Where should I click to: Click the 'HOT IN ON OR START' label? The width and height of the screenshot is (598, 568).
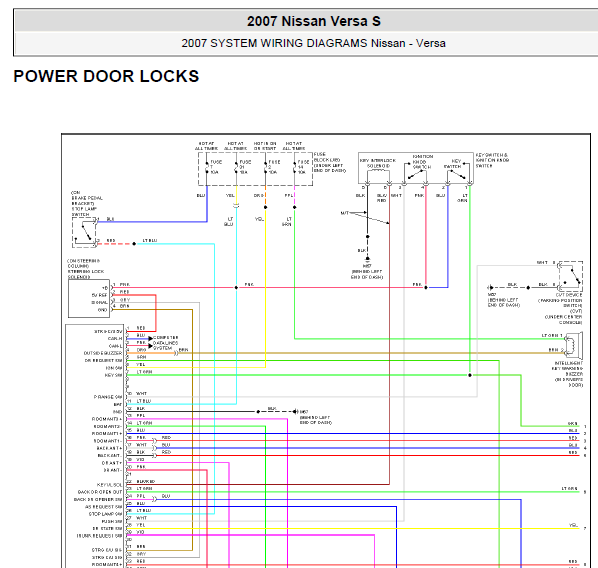265,146
